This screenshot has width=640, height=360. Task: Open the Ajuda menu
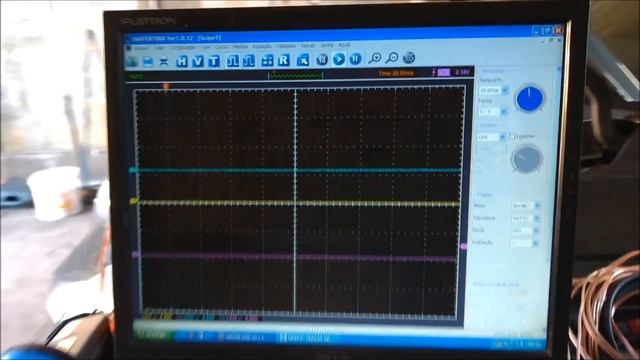point(344,45)
